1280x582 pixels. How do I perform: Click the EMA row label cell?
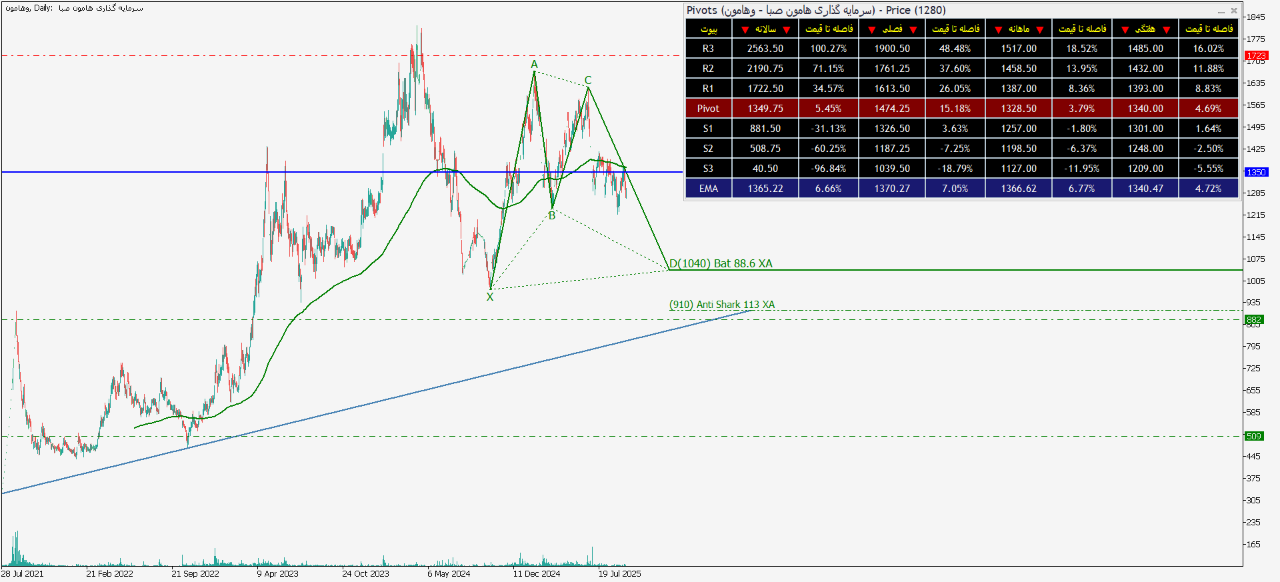point(708,188)
